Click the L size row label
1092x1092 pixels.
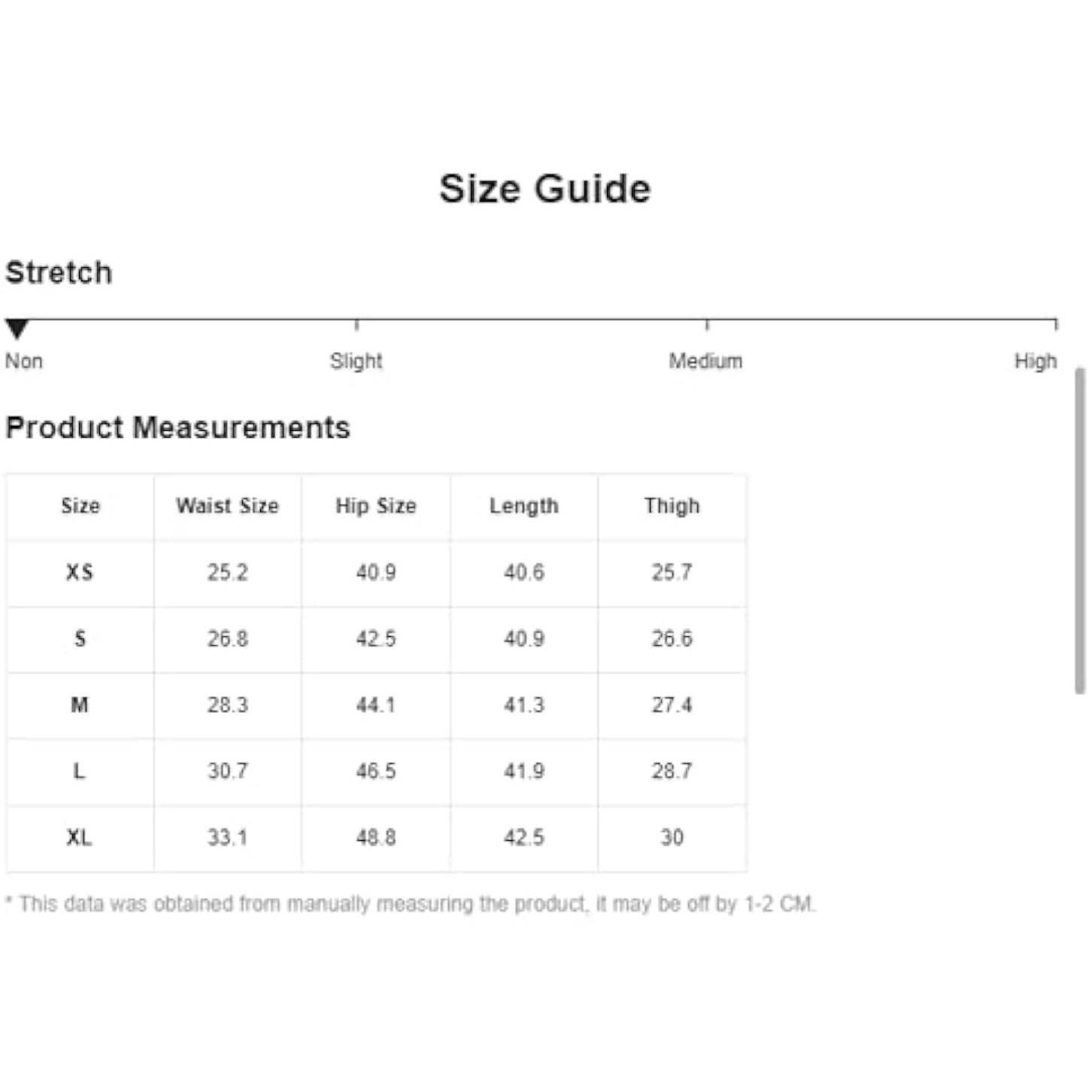79,771
